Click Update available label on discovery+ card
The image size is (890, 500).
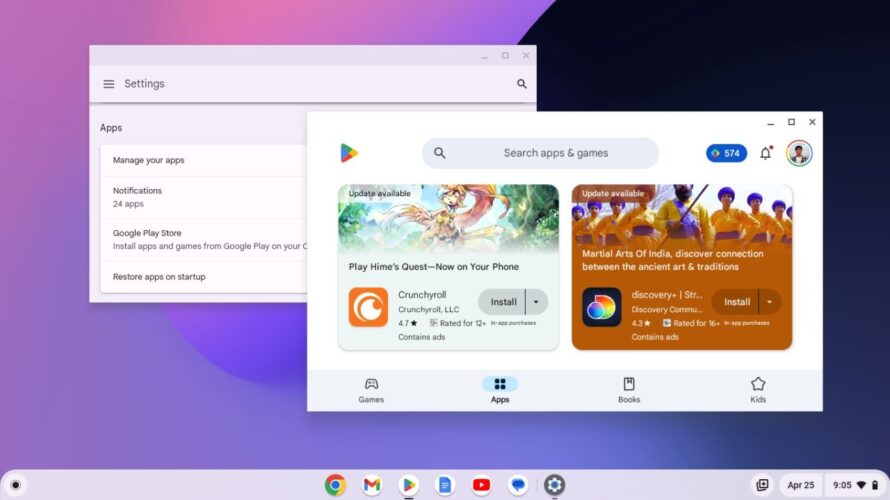(613, 194)
